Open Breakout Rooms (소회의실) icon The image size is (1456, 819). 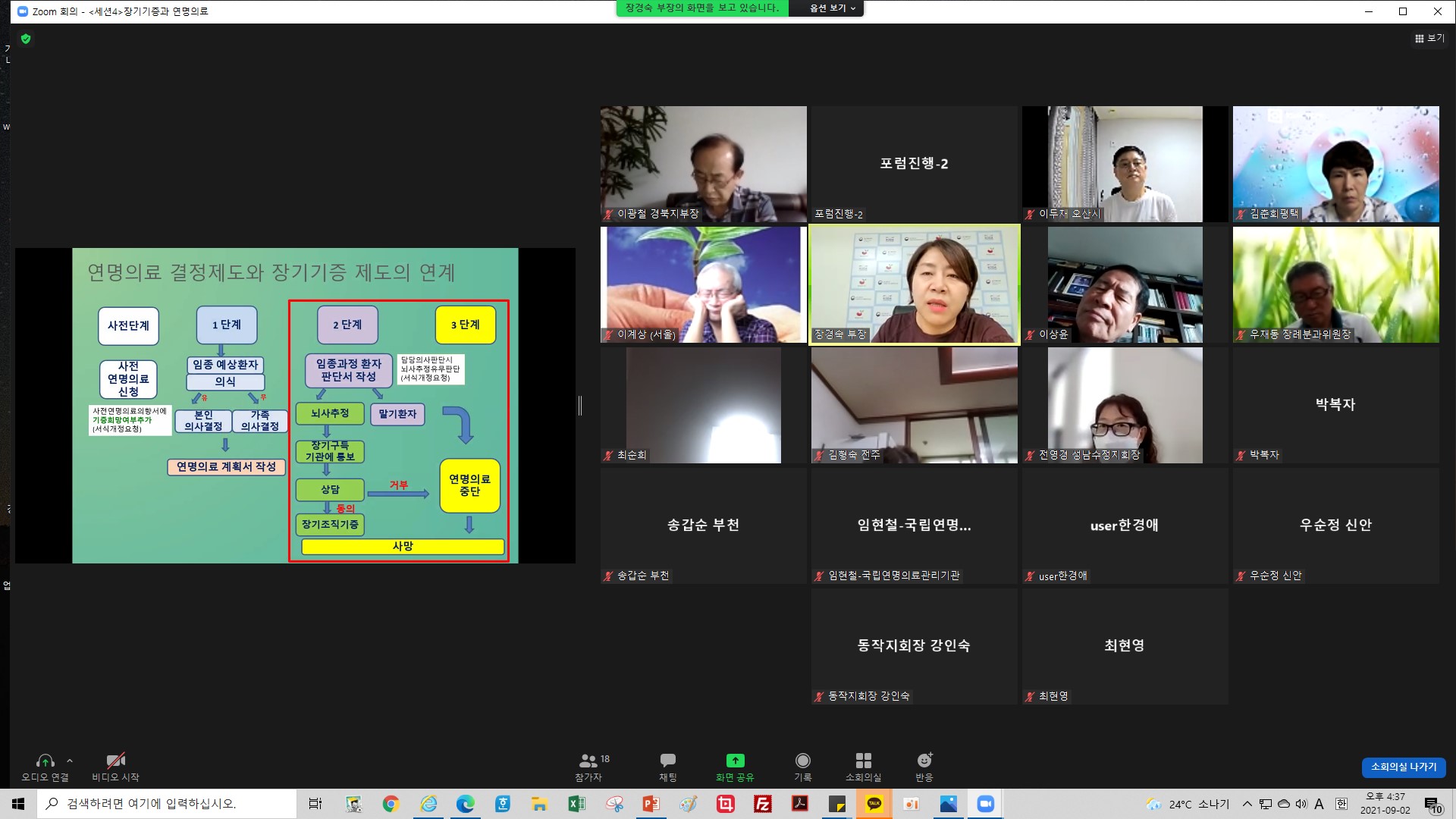click(x=863, y=761)
